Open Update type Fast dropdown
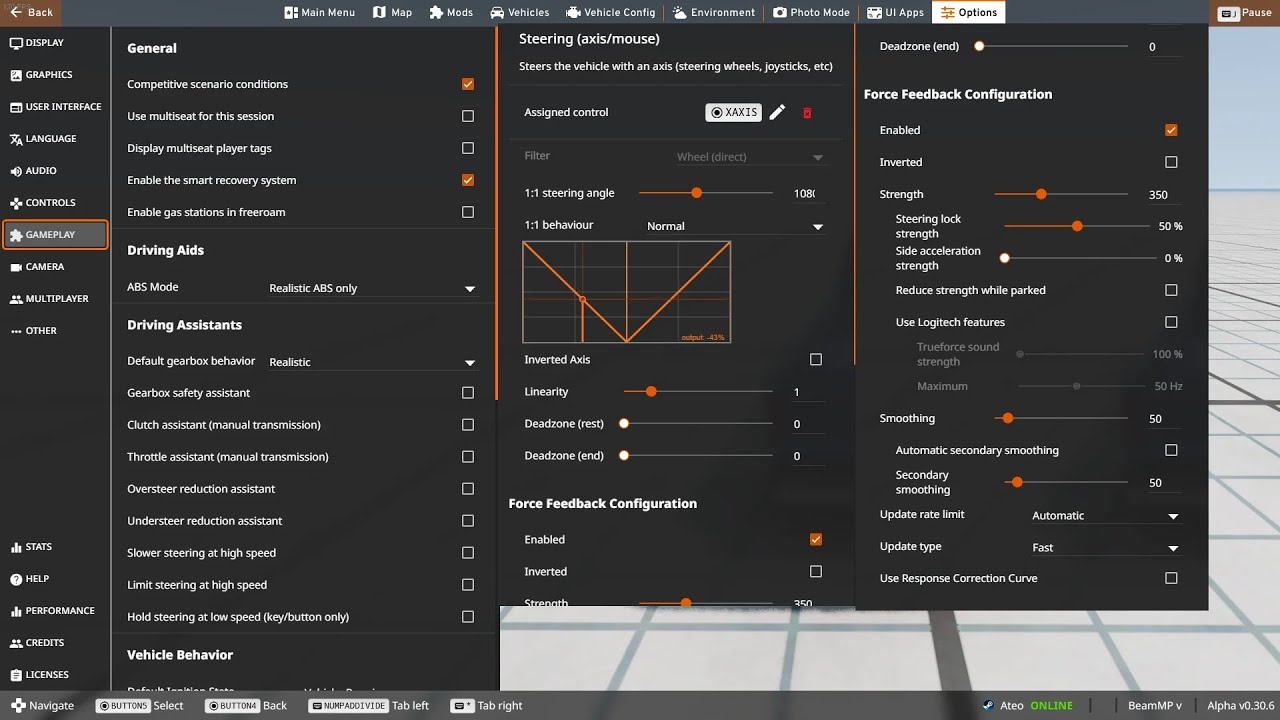The width and height of the screenshot is (1280, 720). click(x=1105, y=548)
